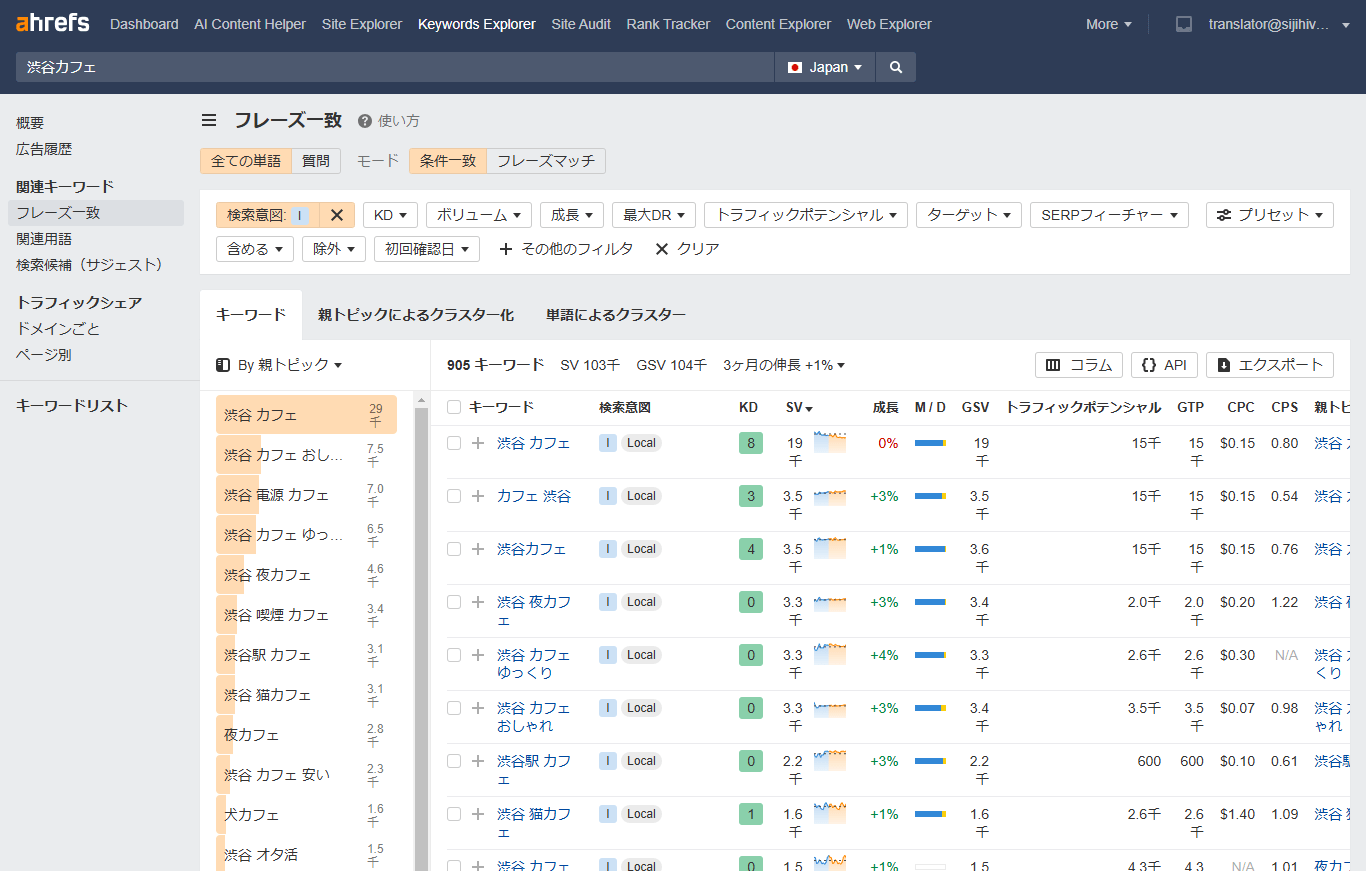Collapse the parent topic panel icon
Screen dimensions: 1366x871
point(222,364)
